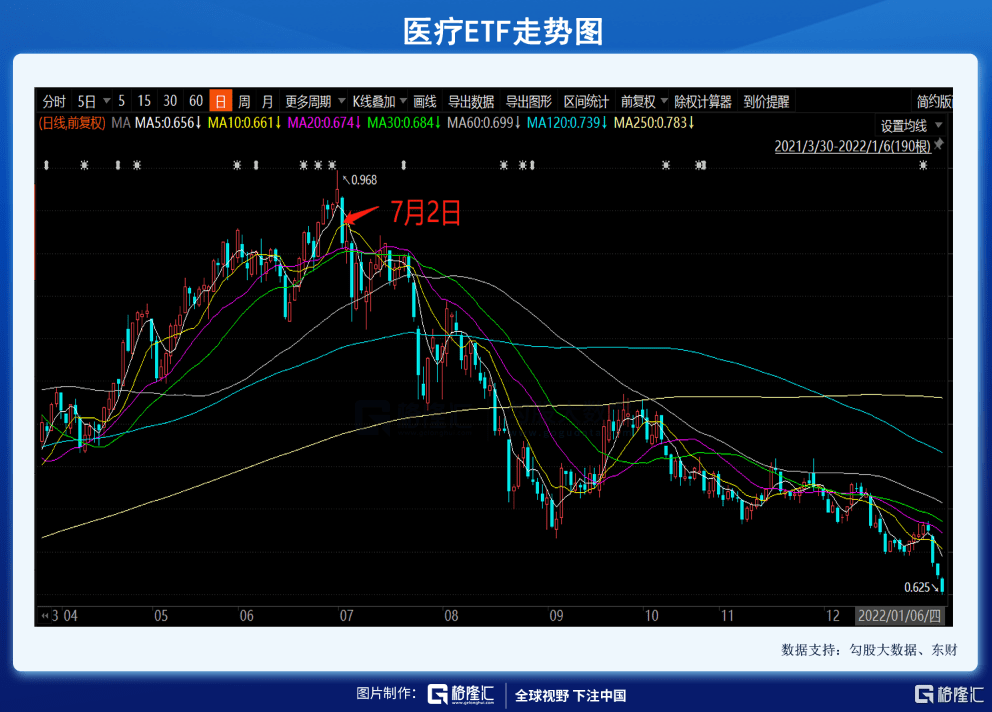Click the 2022/01/06/四 date marker on the time axis
The image size is (992, 712).
coord(899,616)
